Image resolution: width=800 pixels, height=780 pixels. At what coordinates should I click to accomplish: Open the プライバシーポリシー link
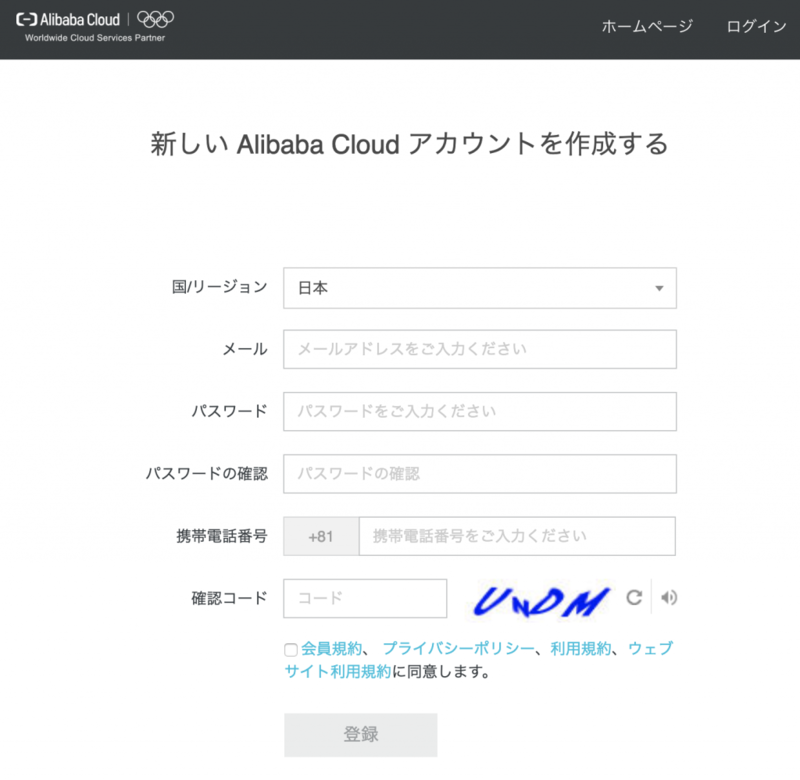pyautogui.click(x=458, y=648)
